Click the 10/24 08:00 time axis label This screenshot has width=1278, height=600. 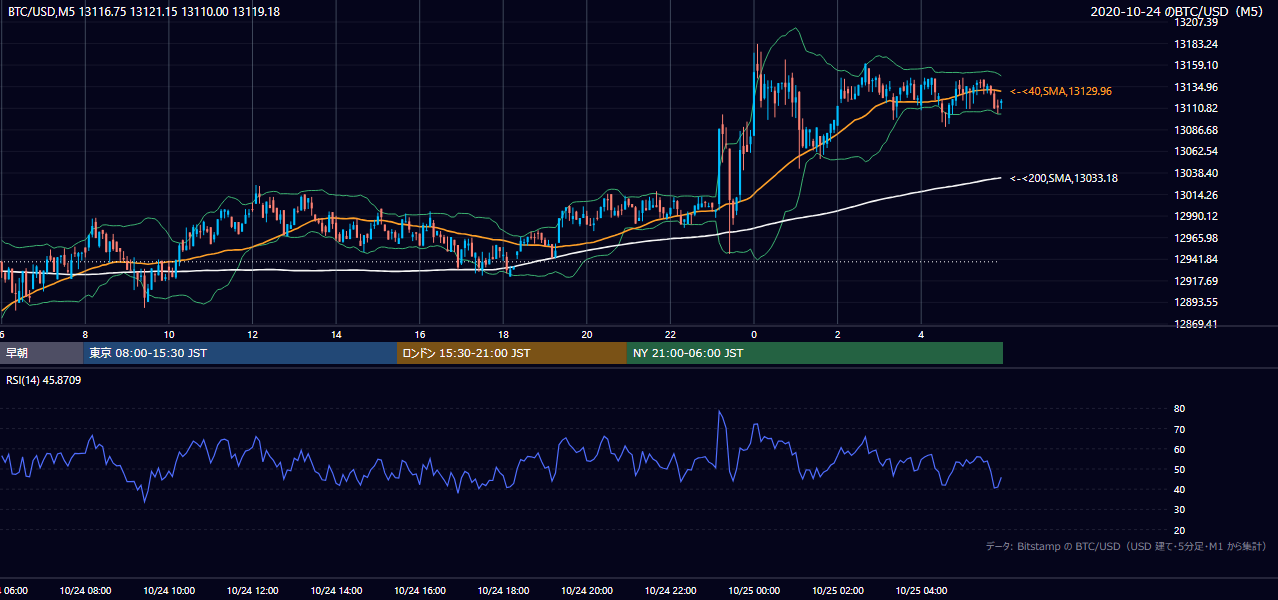point(85,591)
